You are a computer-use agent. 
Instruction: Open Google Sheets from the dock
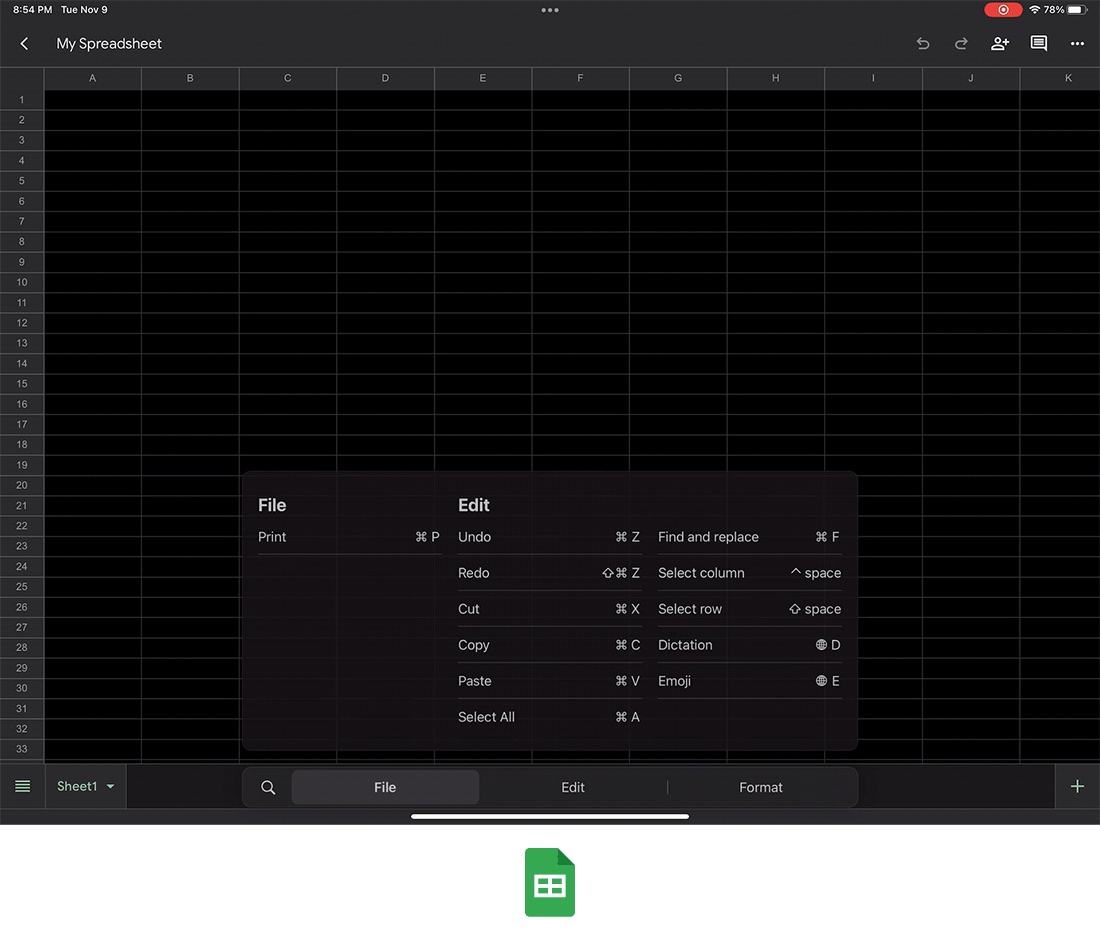(550, 881)
